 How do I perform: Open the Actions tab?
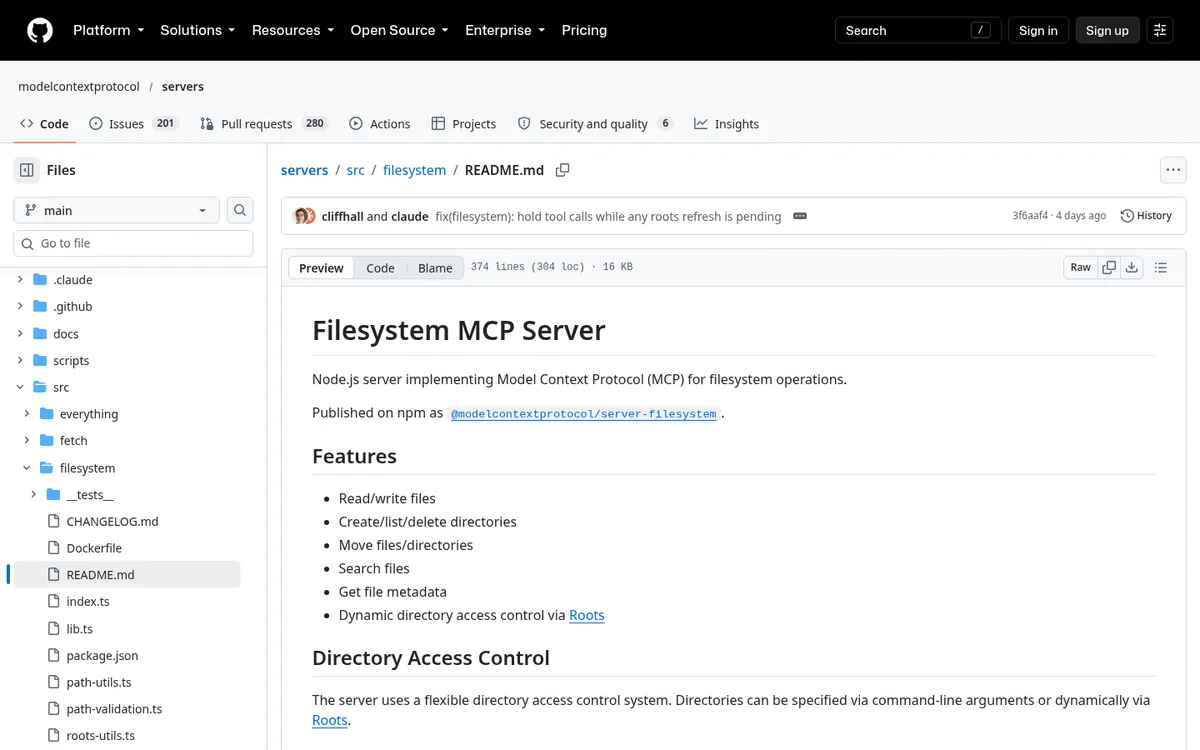[x=380, y=124]
